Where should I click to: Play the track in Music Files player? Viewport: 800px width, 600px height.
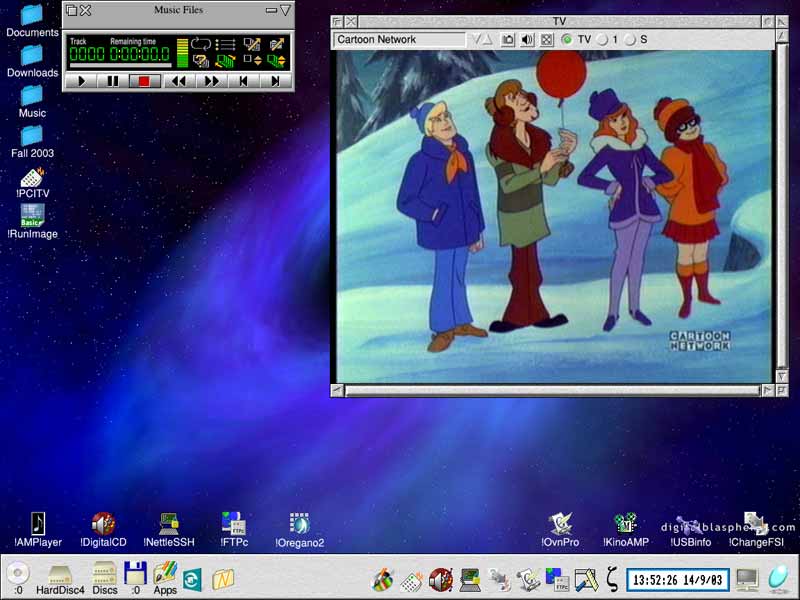tap(82, 81)
